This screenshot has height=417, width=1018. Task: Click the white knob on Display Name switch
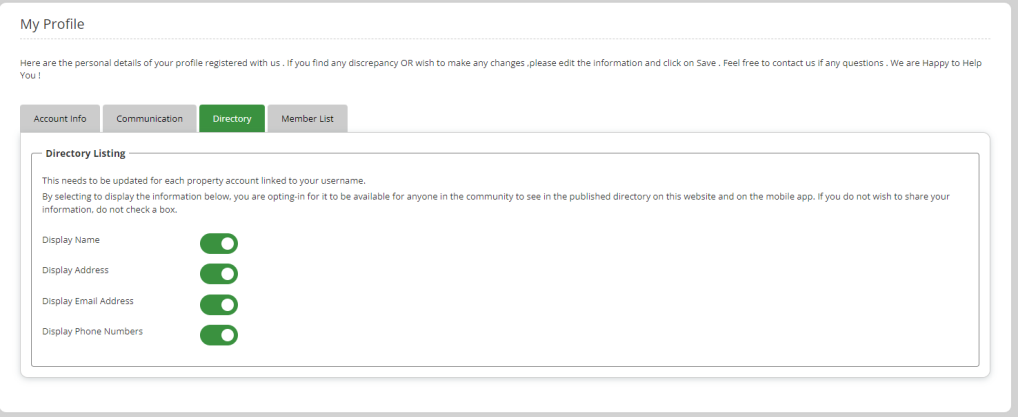[227, 244]
